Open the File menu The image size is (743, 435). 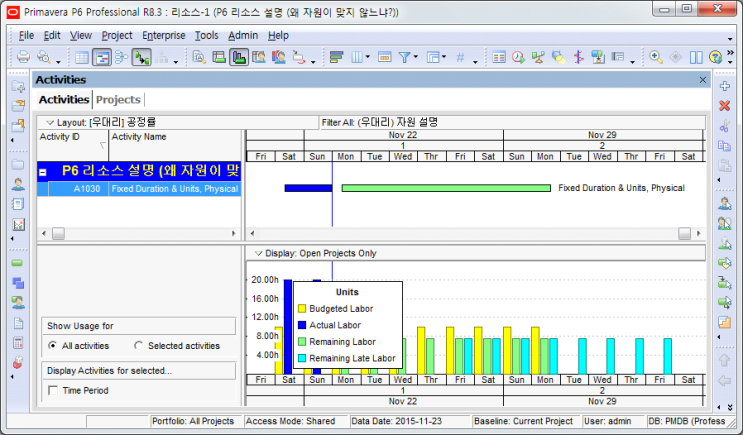pos(26,36)
